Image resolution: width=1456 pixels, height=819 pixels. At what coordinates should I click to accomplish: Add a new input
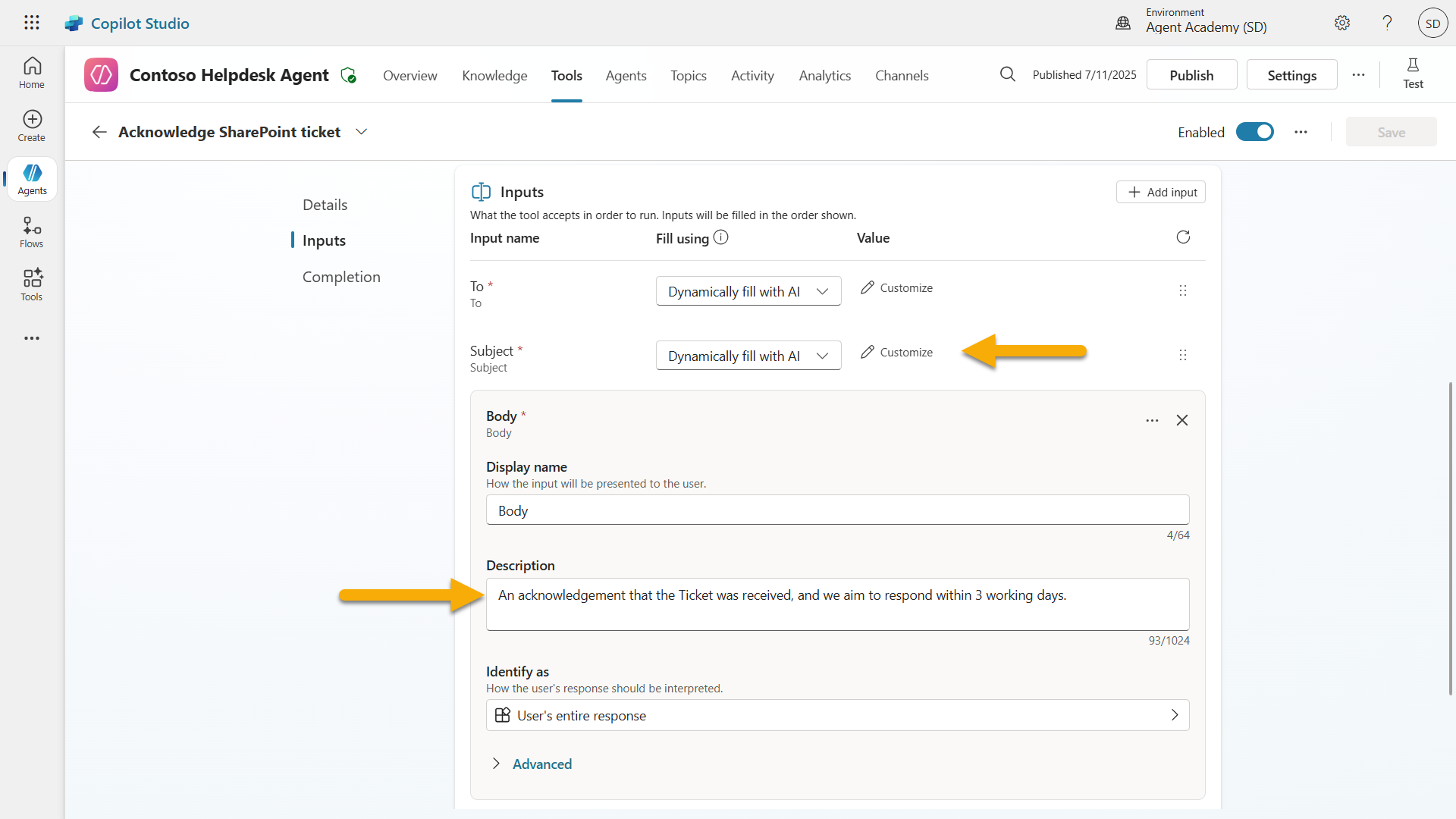1160,192
